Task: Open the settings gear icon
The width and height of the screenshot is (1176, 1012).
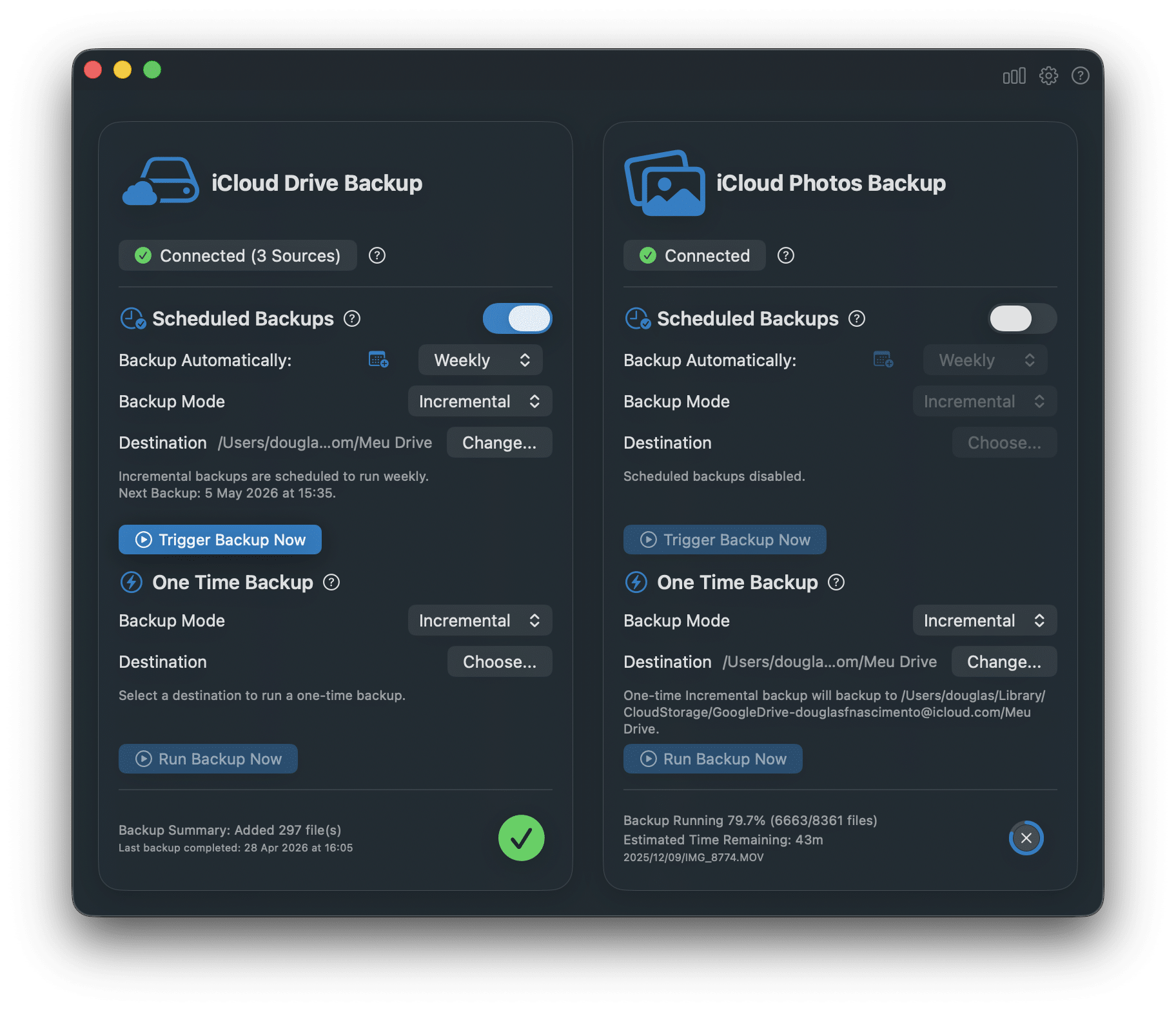Action: pos(1048,76)
